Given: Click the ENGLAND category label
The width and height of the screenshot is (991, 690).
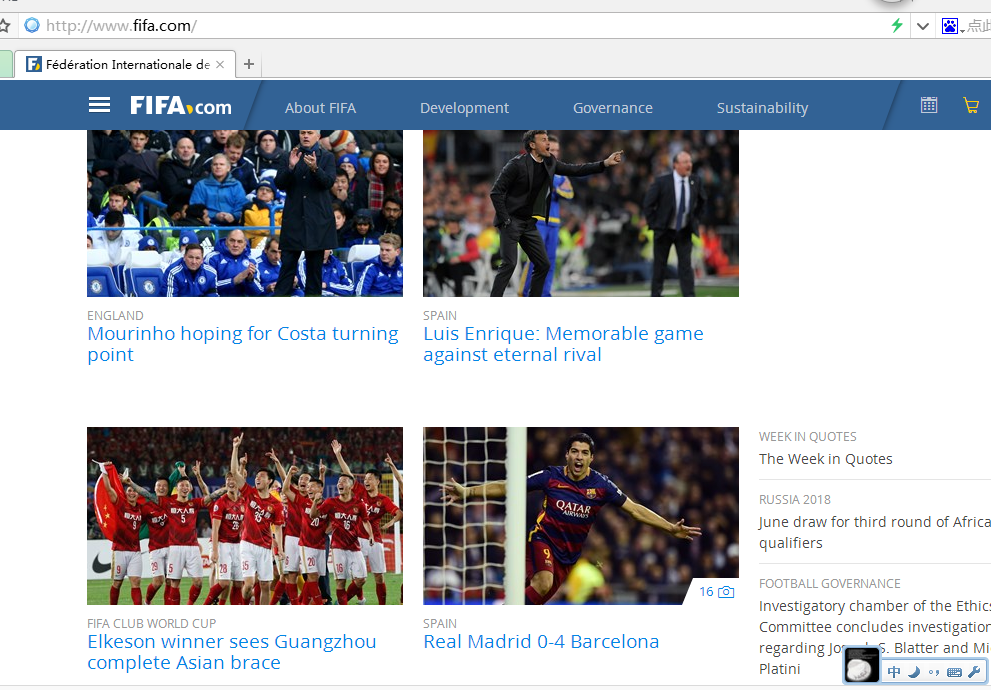Looking at the screenshot, I should tap(115, 315).
